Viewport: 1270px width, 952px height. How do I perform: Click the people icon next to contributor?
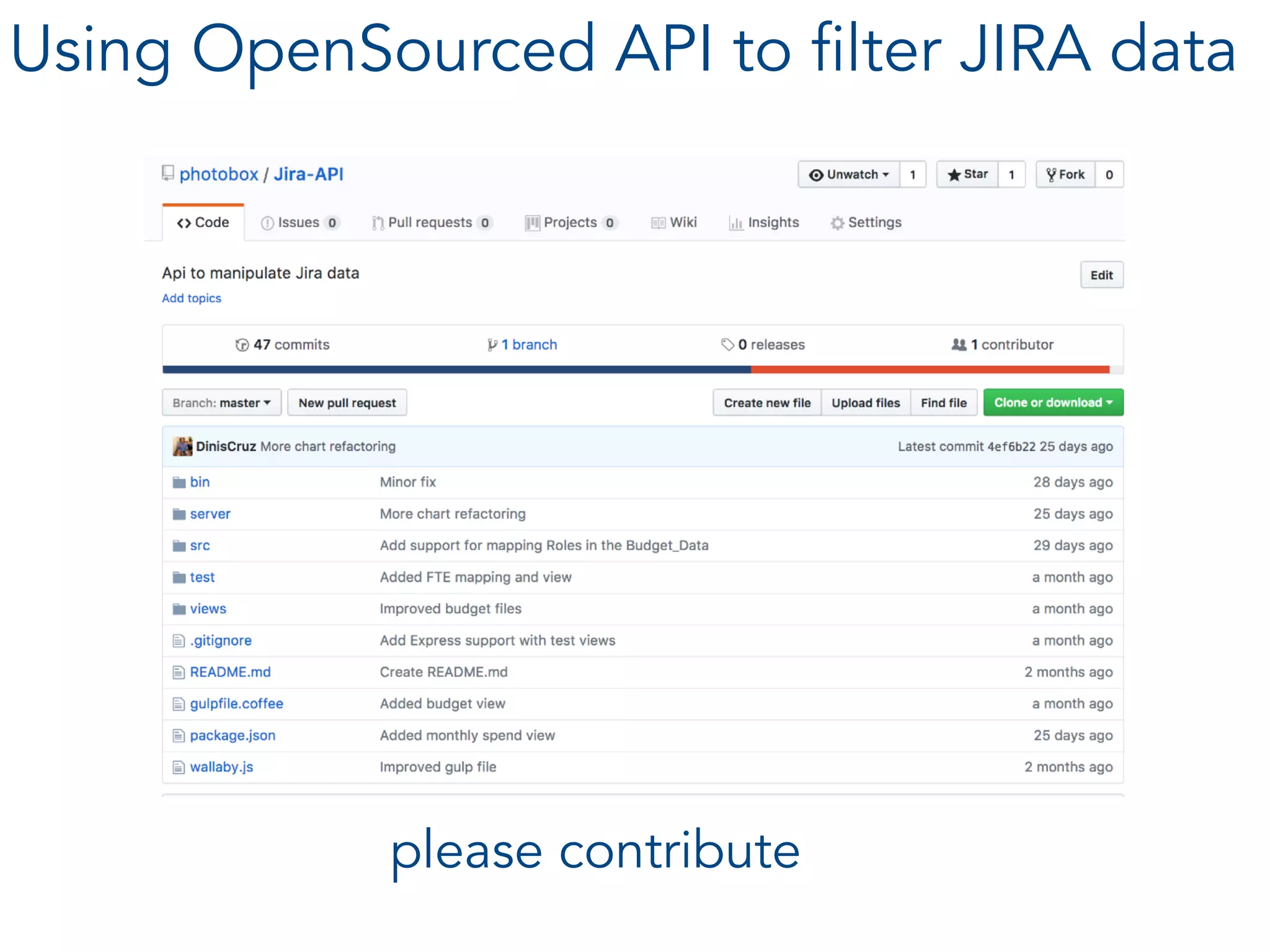[959, 345]
